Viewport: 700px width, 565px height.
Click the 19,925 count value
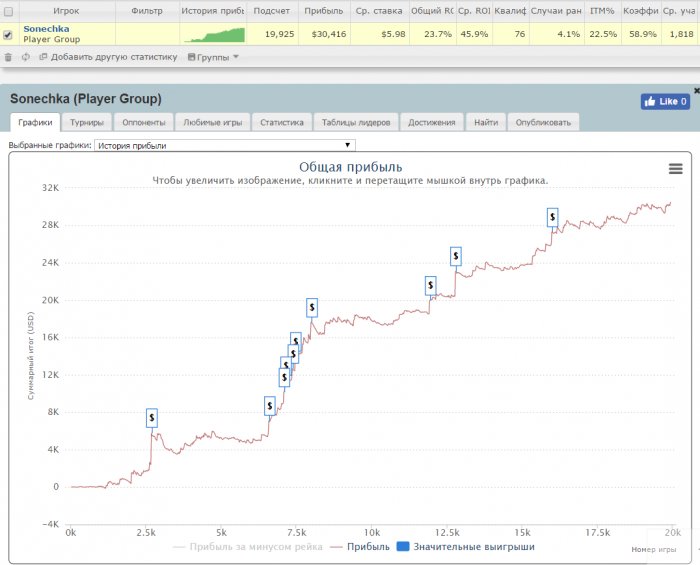(x=279, y=34)
